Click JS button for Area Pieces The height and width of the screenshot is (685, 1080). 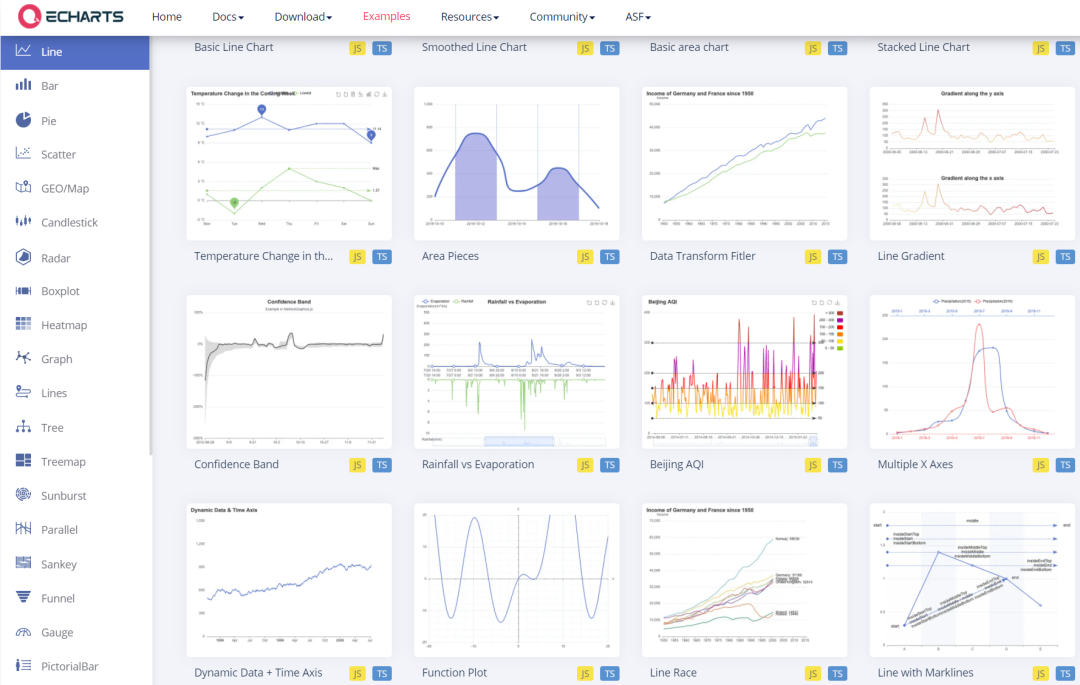pos(585,257)
